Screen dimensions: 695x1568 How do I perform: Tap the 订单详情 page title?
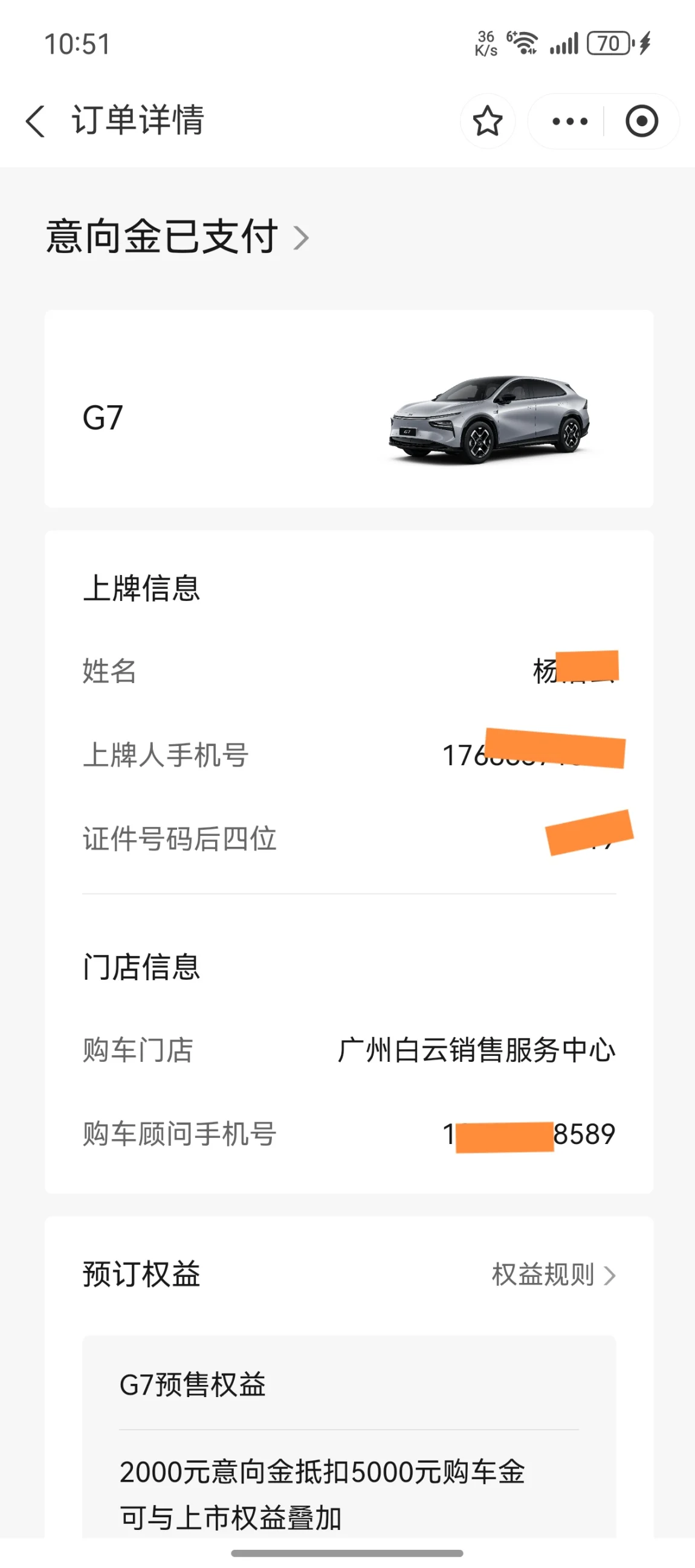(138, 120)
